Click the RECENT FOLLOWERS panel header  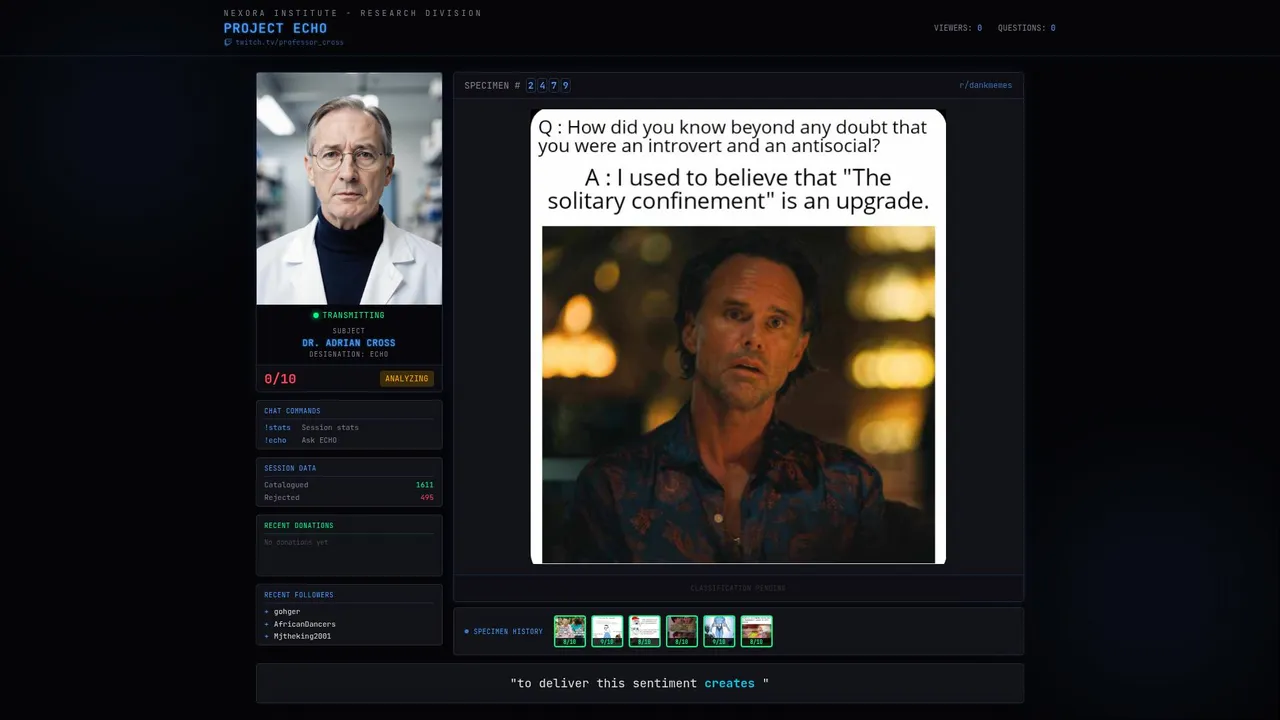[x=299, y=595]
